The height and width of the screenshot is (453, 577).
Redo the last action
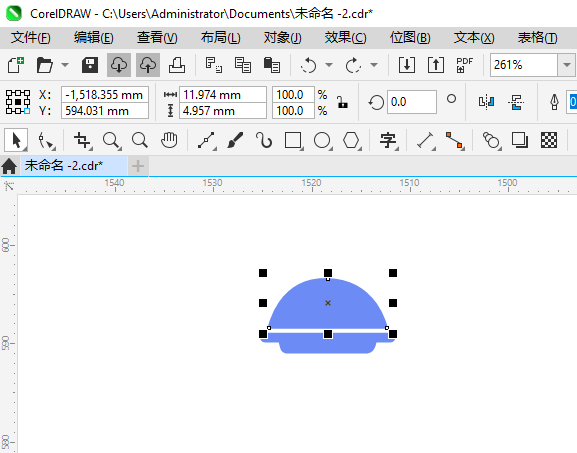(353, 65)
